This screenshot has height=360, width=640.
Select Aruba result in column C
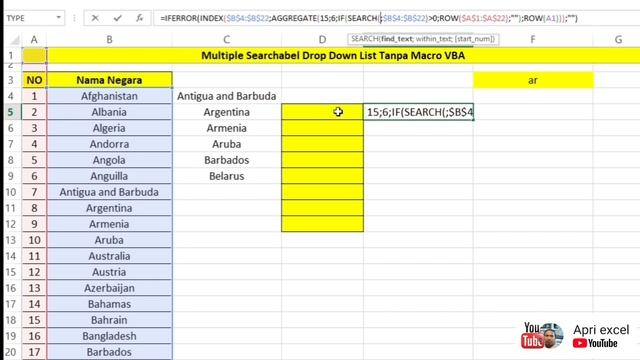[x=227, y=144]
